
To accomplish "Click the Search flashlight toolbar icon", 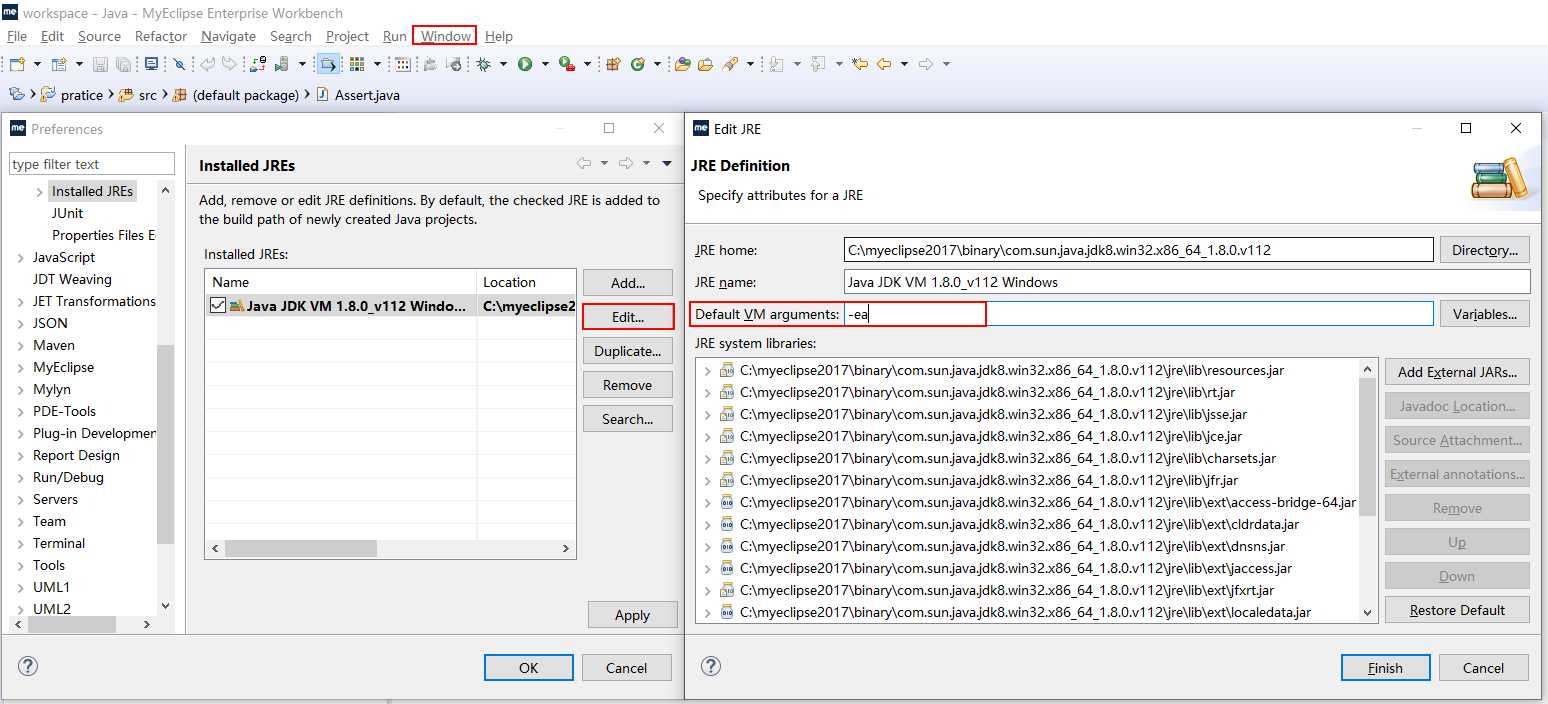I will point(730,64).
